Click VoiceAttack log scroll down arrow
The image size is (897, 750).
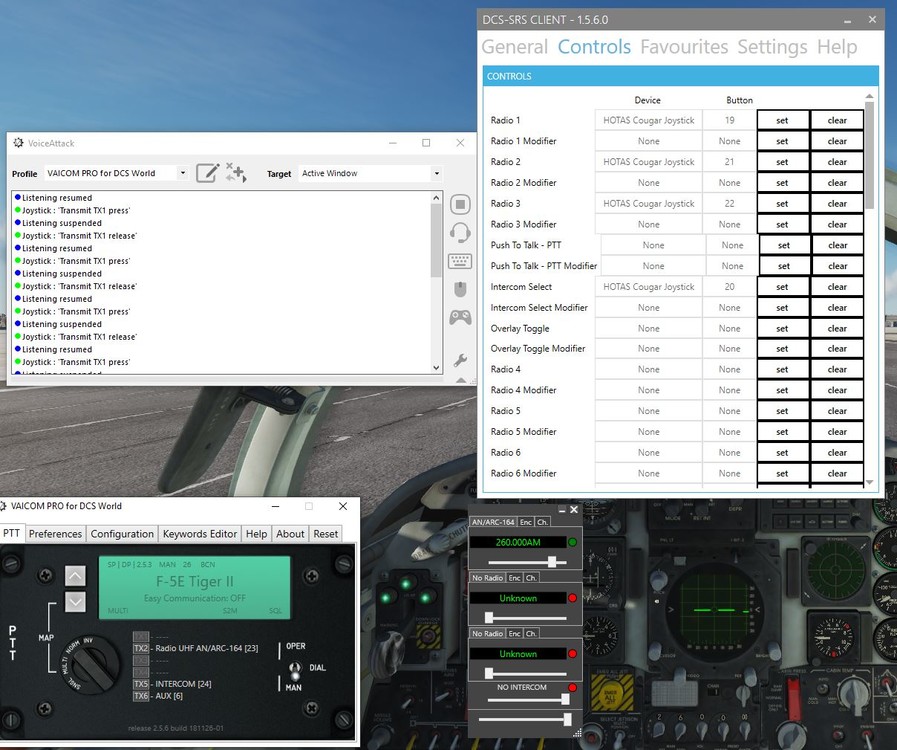tap(436, 368)
